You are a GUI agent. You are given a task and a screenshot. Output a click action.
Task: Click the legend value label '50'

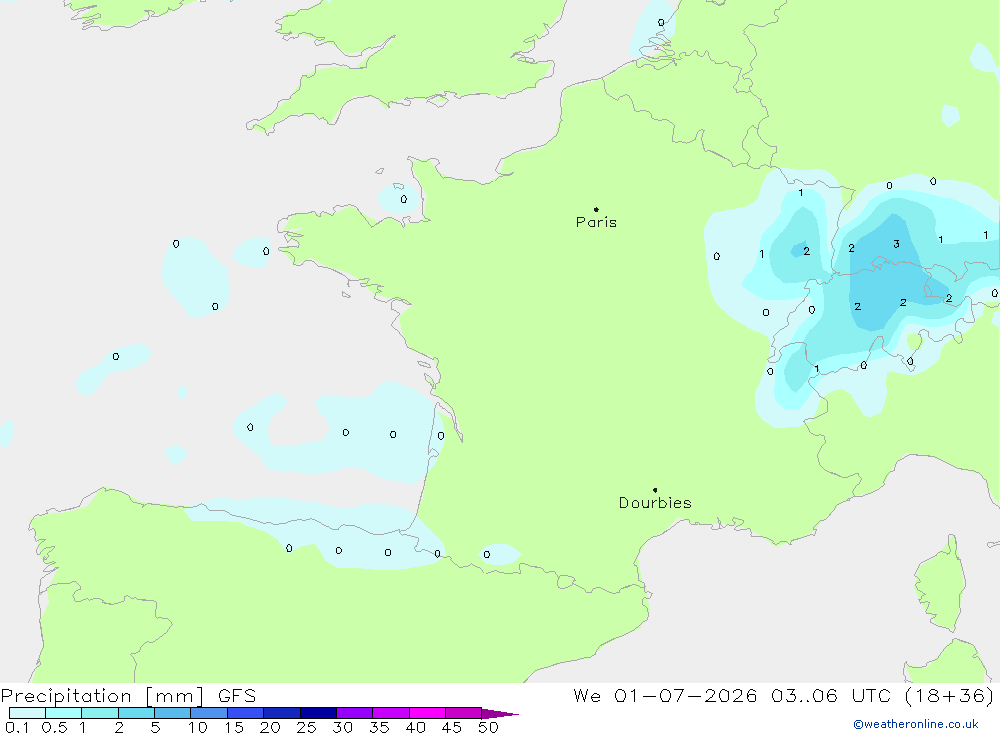point(488,727)
